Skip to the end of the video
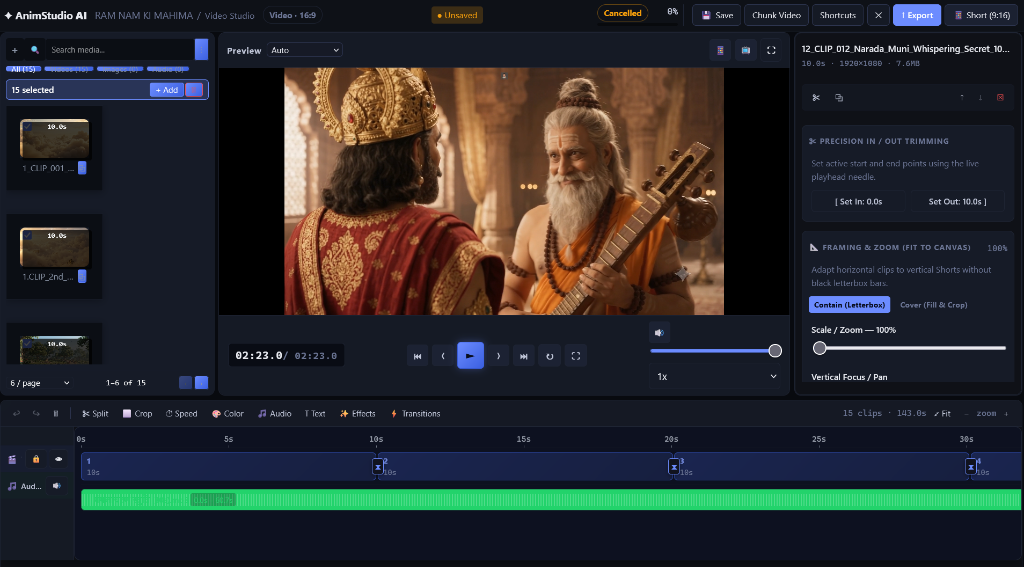Viewport: 1024px width, 567px height. pos(523,356)
